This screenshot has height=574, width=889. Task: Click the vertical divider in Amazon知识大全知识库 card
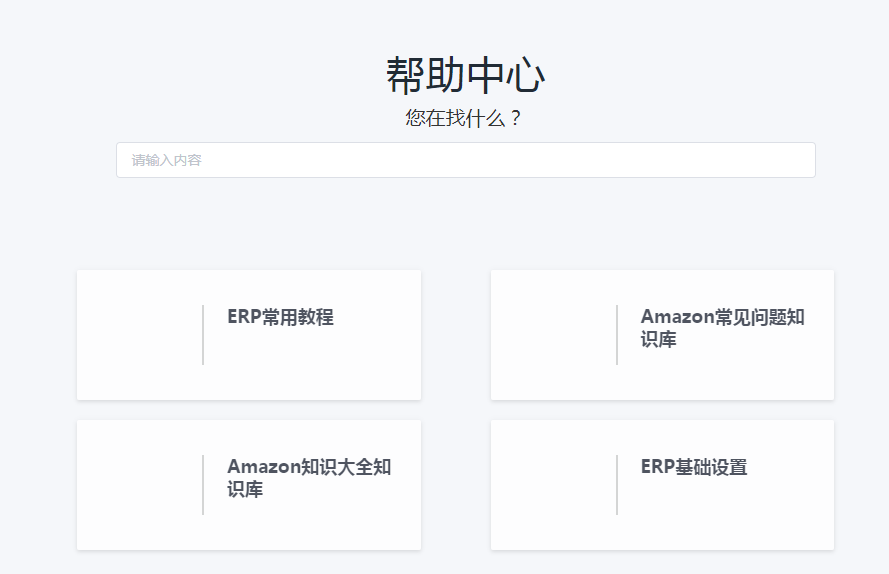(x=203, y=485)
